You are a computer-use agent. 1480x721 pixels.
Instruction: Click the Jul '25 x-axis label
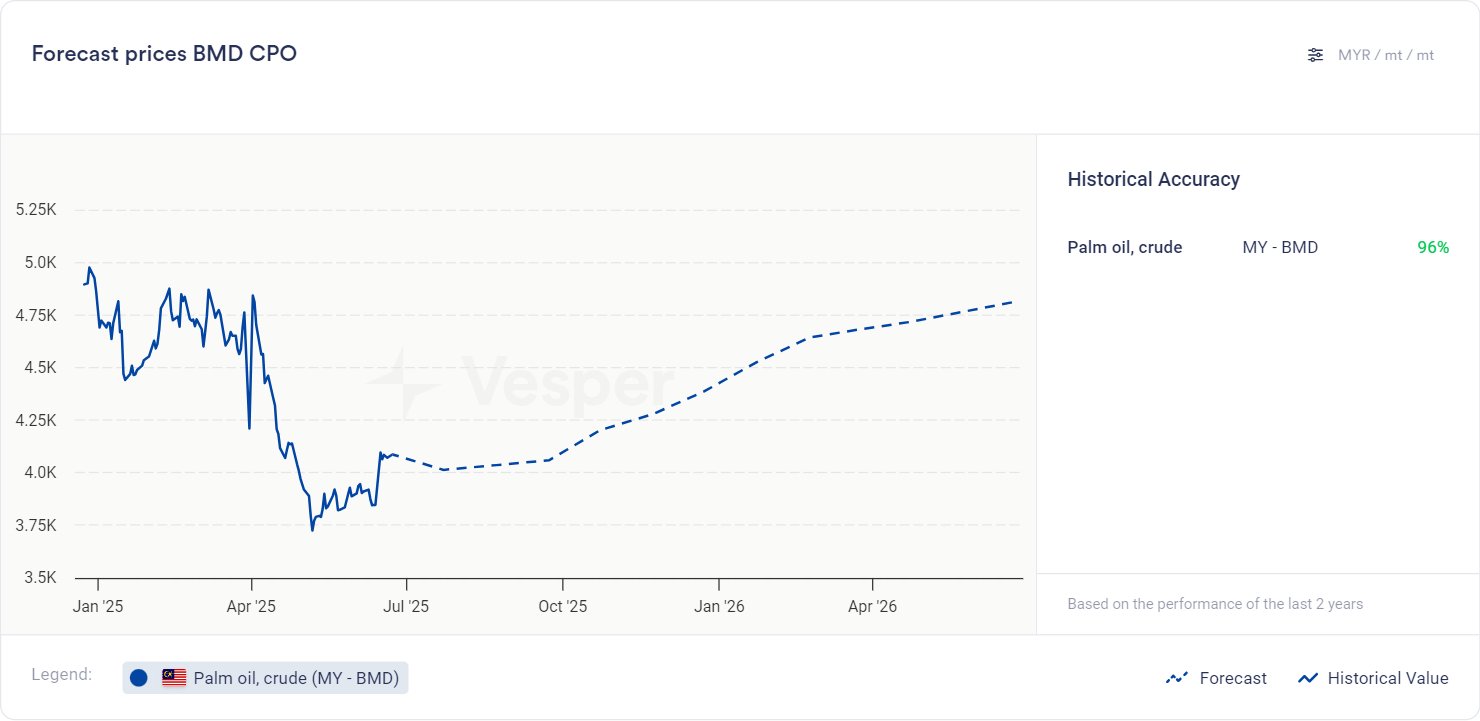pos(406,606)
